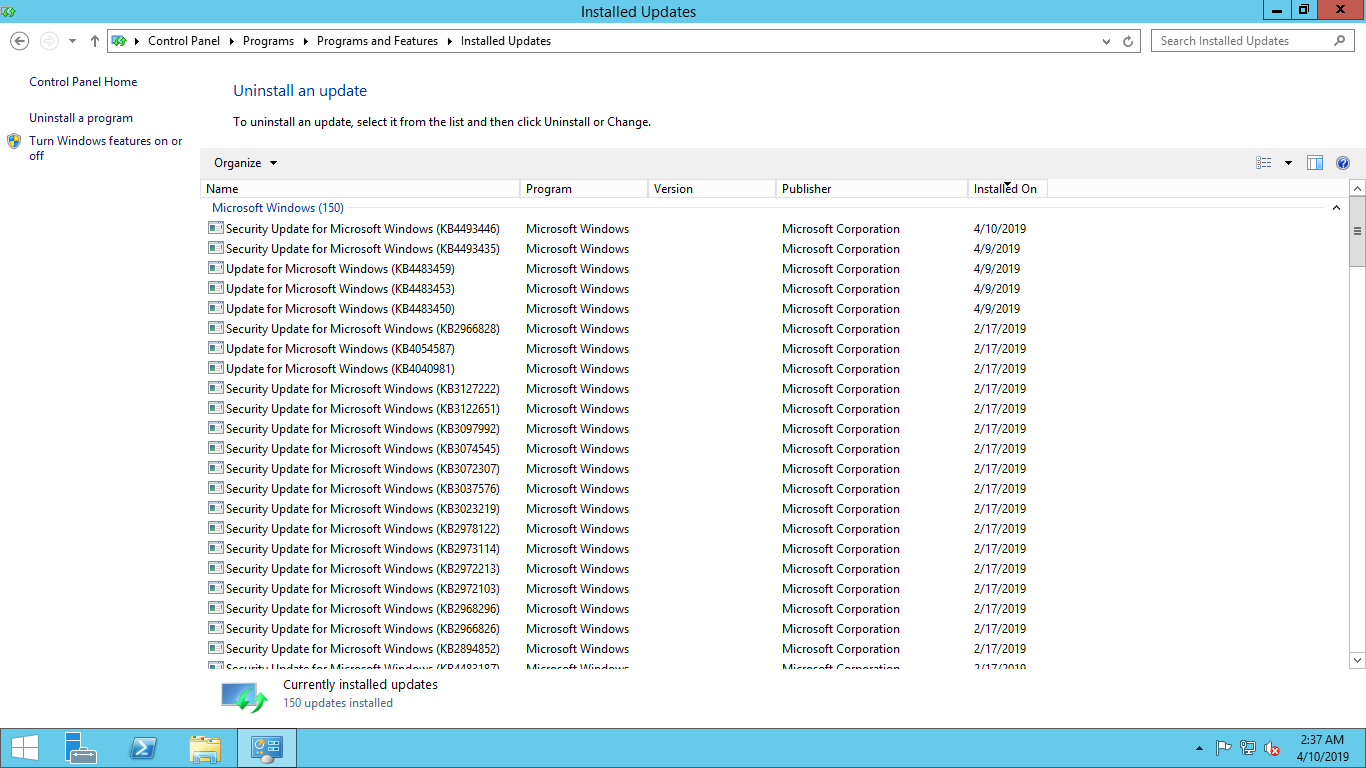Change the view using the view icon
The image size is (1366, 768).
(1264, 163)
